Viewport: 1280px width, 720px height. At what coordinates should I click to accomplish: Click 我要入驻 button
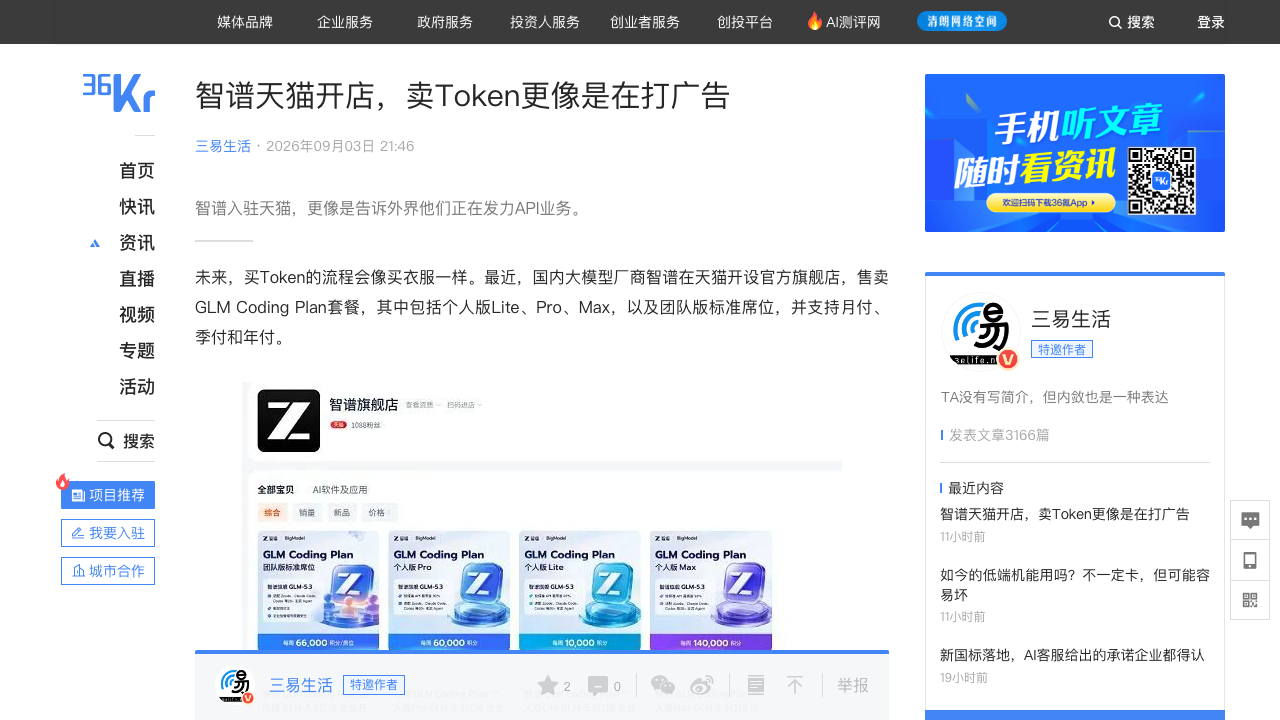tap(108, 533)
